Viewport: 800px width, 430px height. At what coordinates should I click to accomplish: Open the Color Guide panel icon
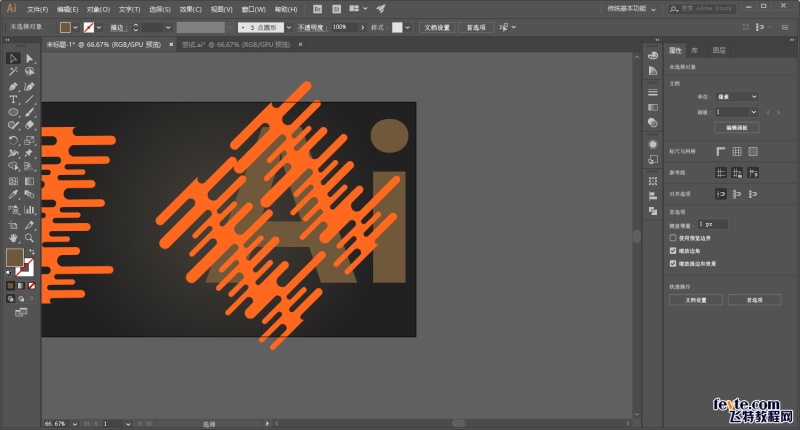(x=653, y=71)
